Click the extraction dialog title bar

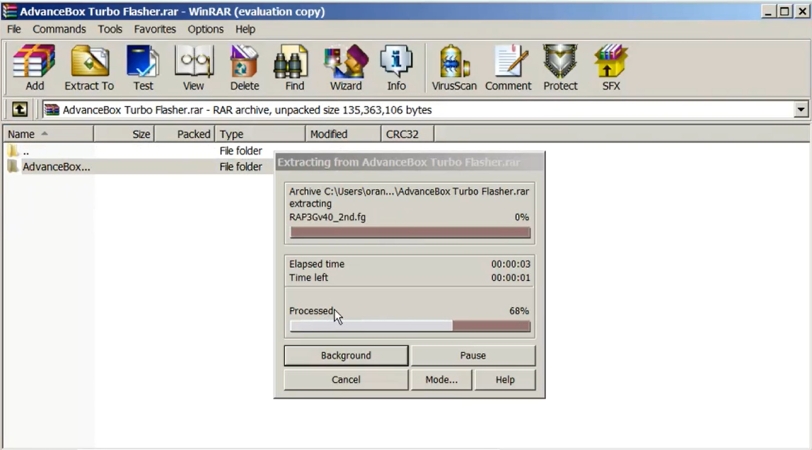pos(410,162)
